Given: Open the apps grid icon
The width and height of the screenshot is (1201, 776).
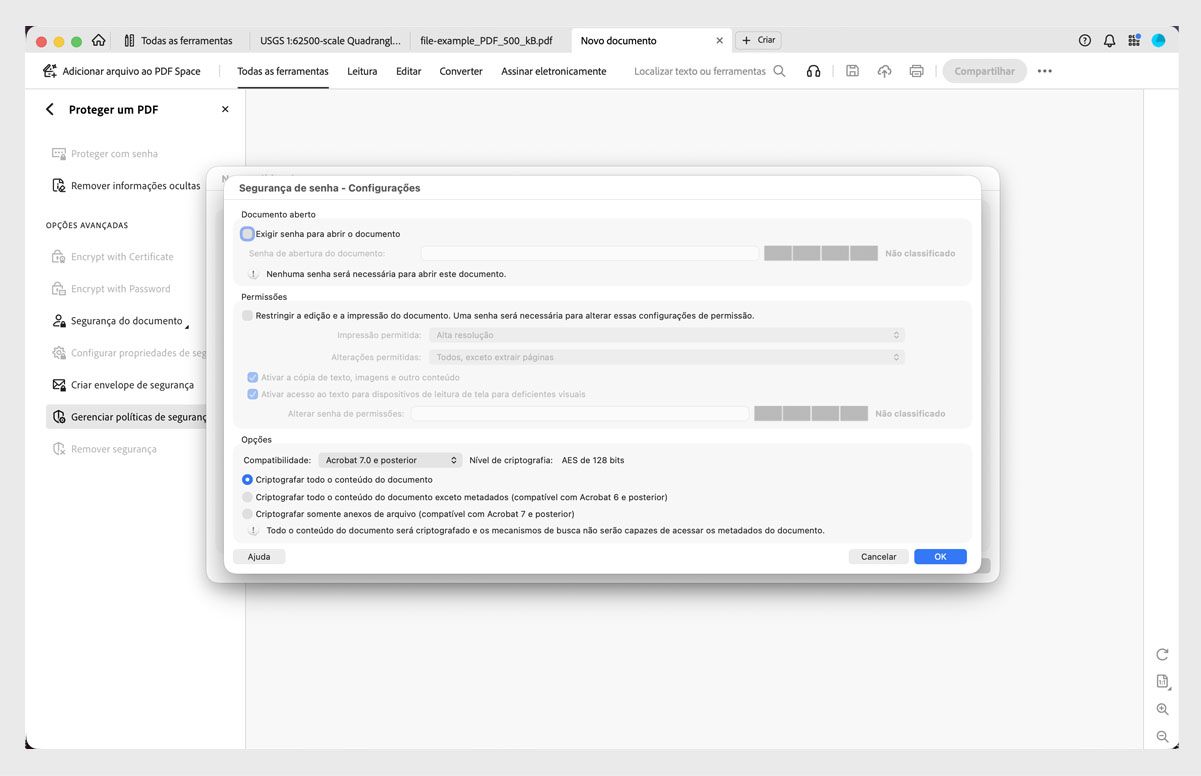Looking at the screenshot, I should (1134, 41).
